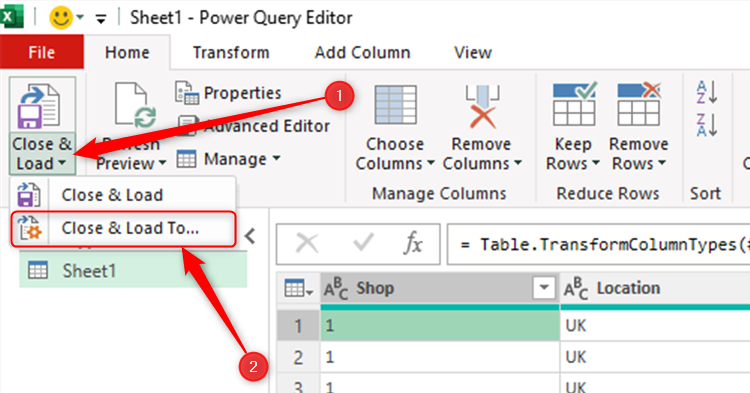
Task: Click Shop cell in row 1
Action: pos(440,326)
